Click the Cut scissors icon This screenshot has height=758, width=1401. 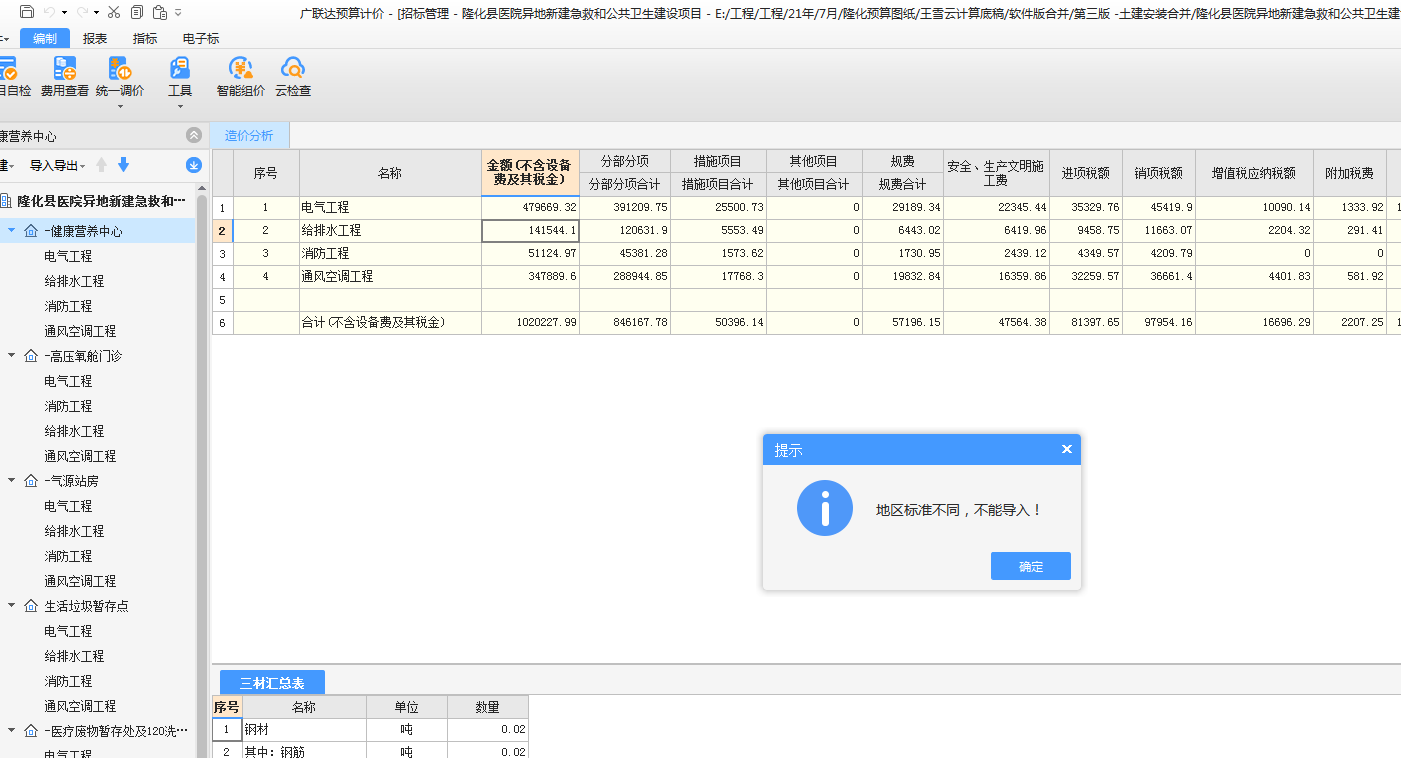point(114,12)
